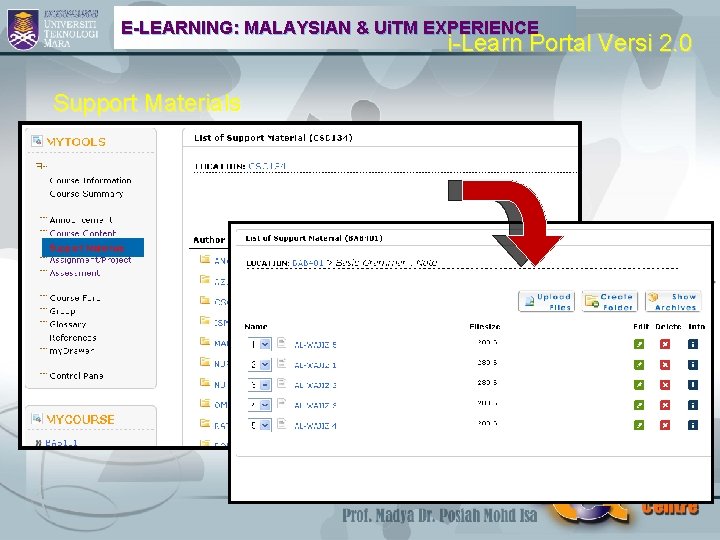The image size is (720, 540).
Task: Click the Name column header
Action: pos(256,326)
